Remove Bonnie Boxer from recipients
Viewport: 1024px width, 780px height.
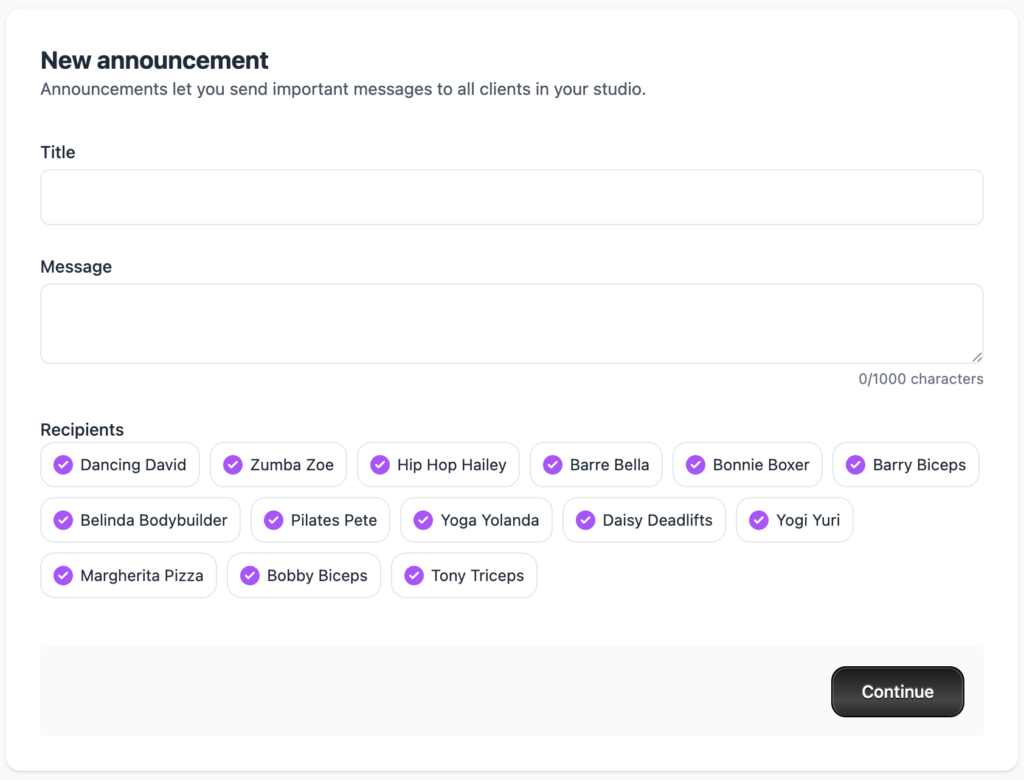pos(747,465)
